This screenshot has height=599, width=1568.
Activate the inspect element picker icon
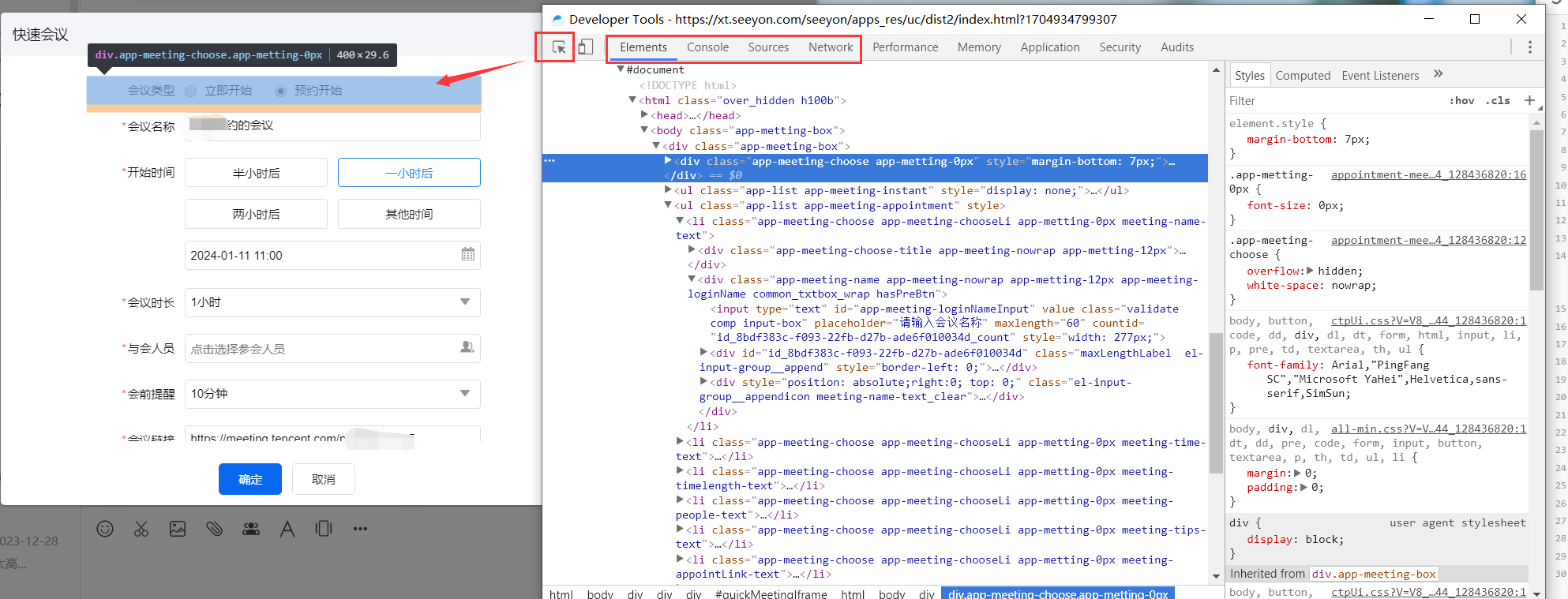[x=558, y=47]
